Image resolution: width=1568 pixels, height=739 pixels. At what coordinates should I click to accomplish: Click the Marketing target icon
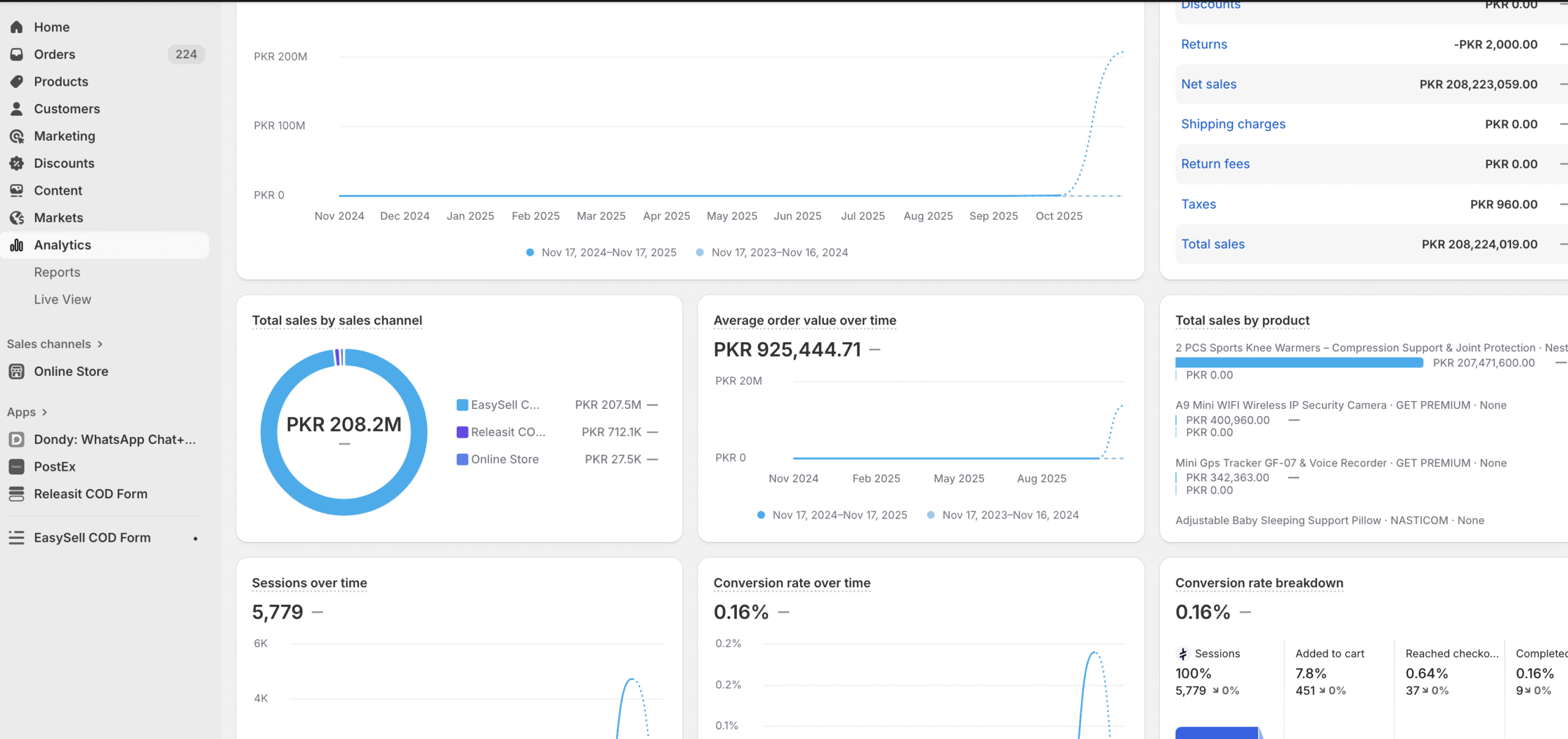coord(17,136)
